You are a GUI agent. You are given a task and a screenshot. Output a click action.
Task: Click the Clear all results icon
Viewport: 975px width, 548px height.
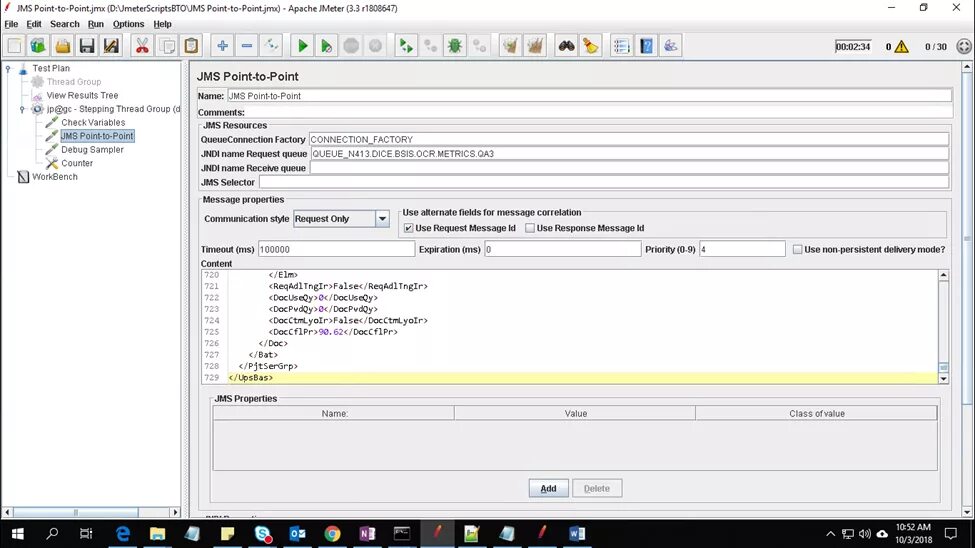pyautogui.click(x=535, y=45)
